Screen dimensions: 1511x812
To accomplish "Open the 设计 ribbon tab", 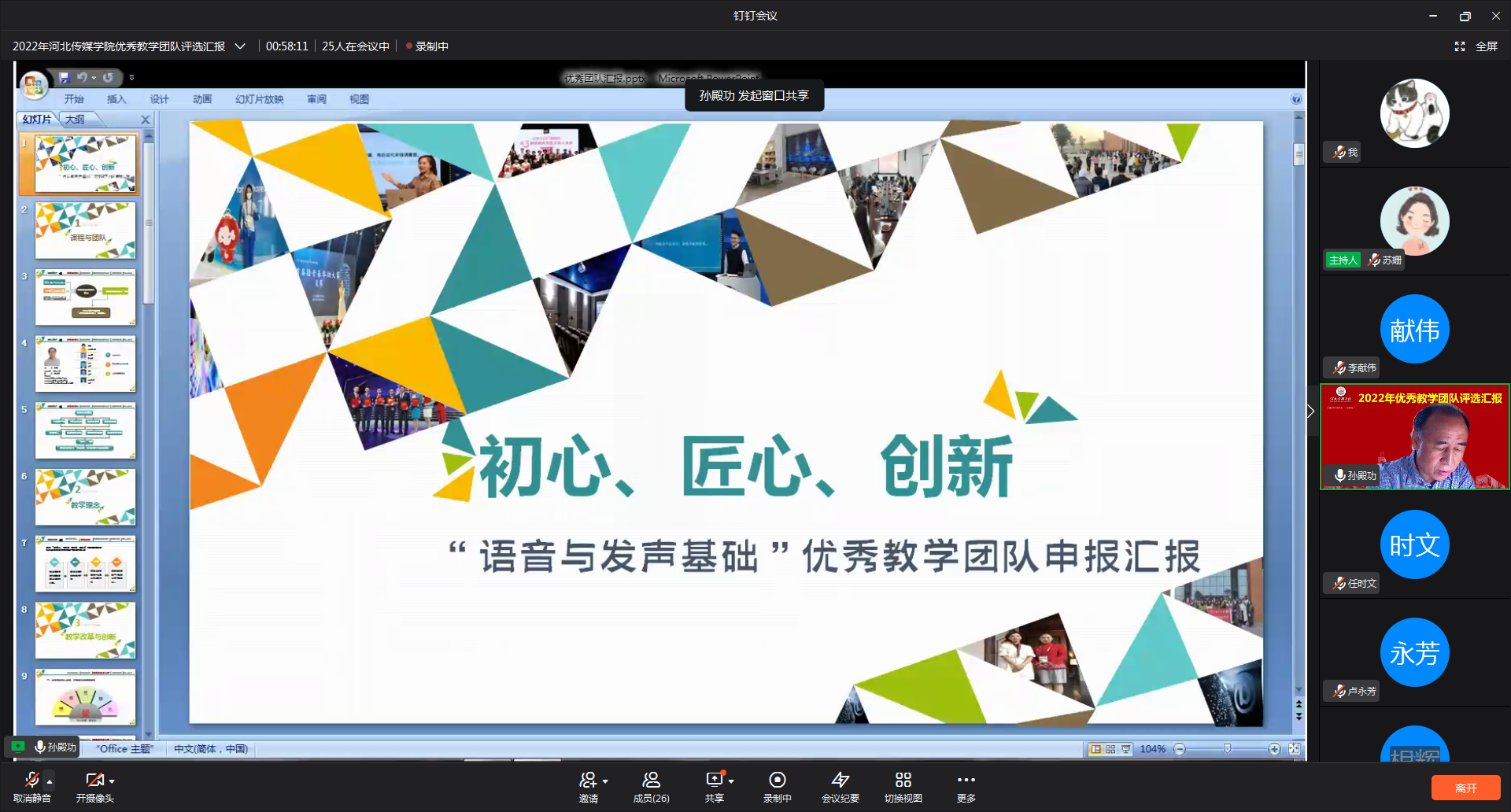I will tap(160, 99).
